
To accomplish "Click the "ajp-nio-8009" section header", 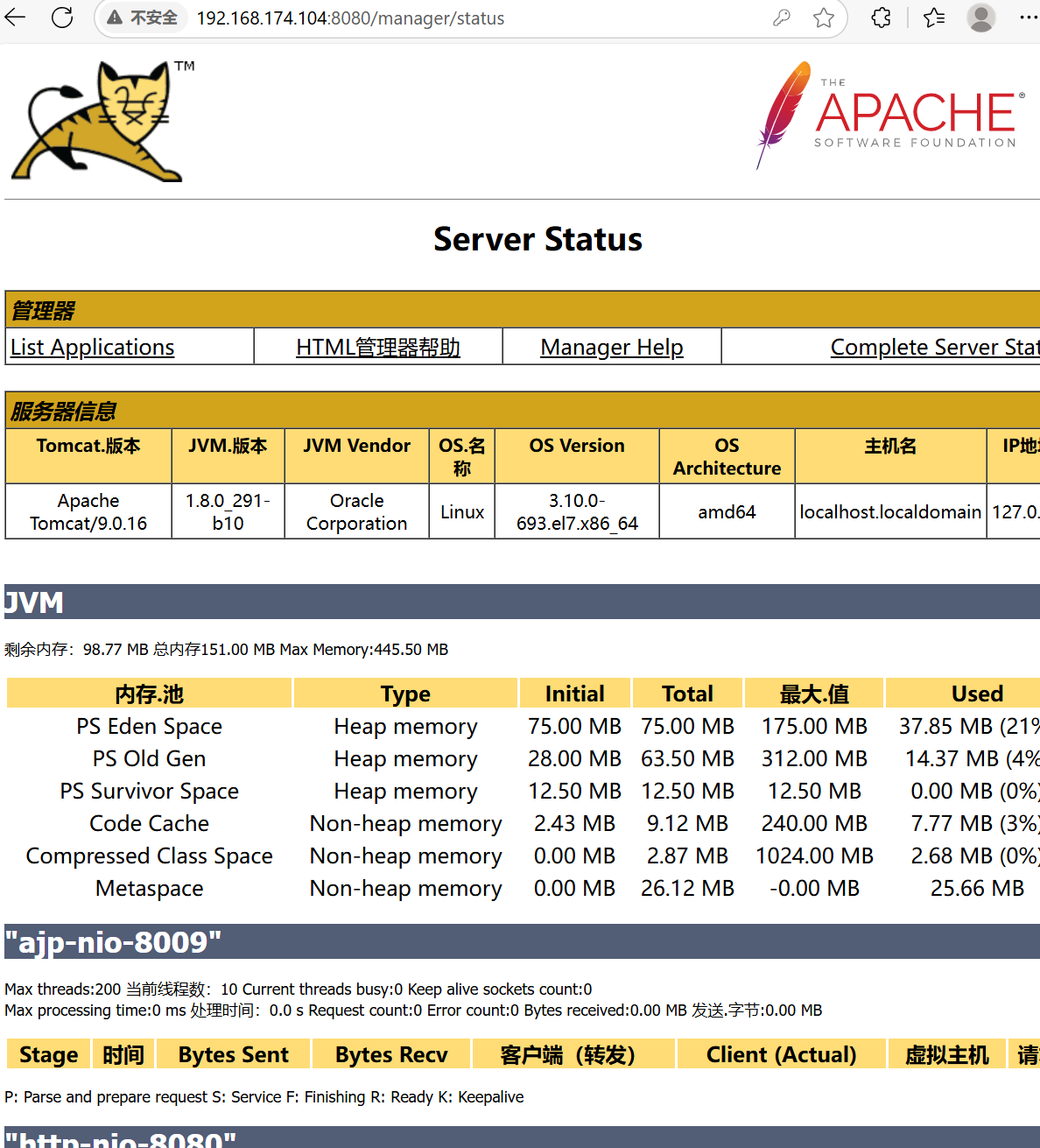I will pyautogui.click(x=522, y=942).
